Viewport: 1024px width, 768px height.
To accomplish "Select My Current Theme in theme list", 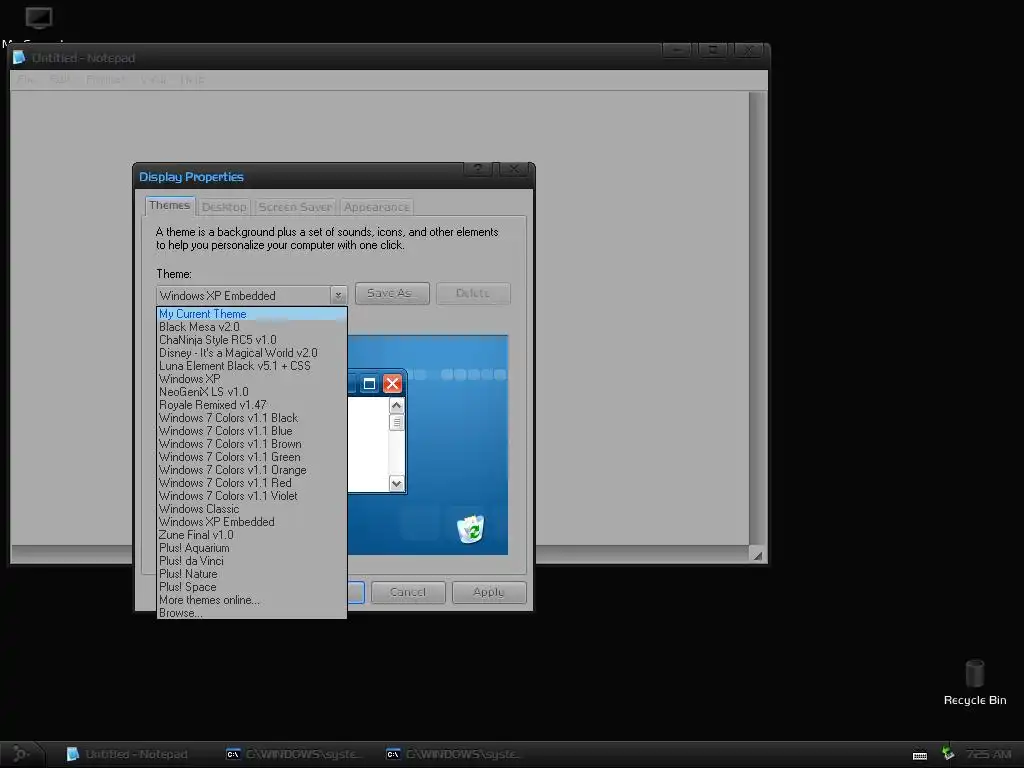I will tap(251, 314).
